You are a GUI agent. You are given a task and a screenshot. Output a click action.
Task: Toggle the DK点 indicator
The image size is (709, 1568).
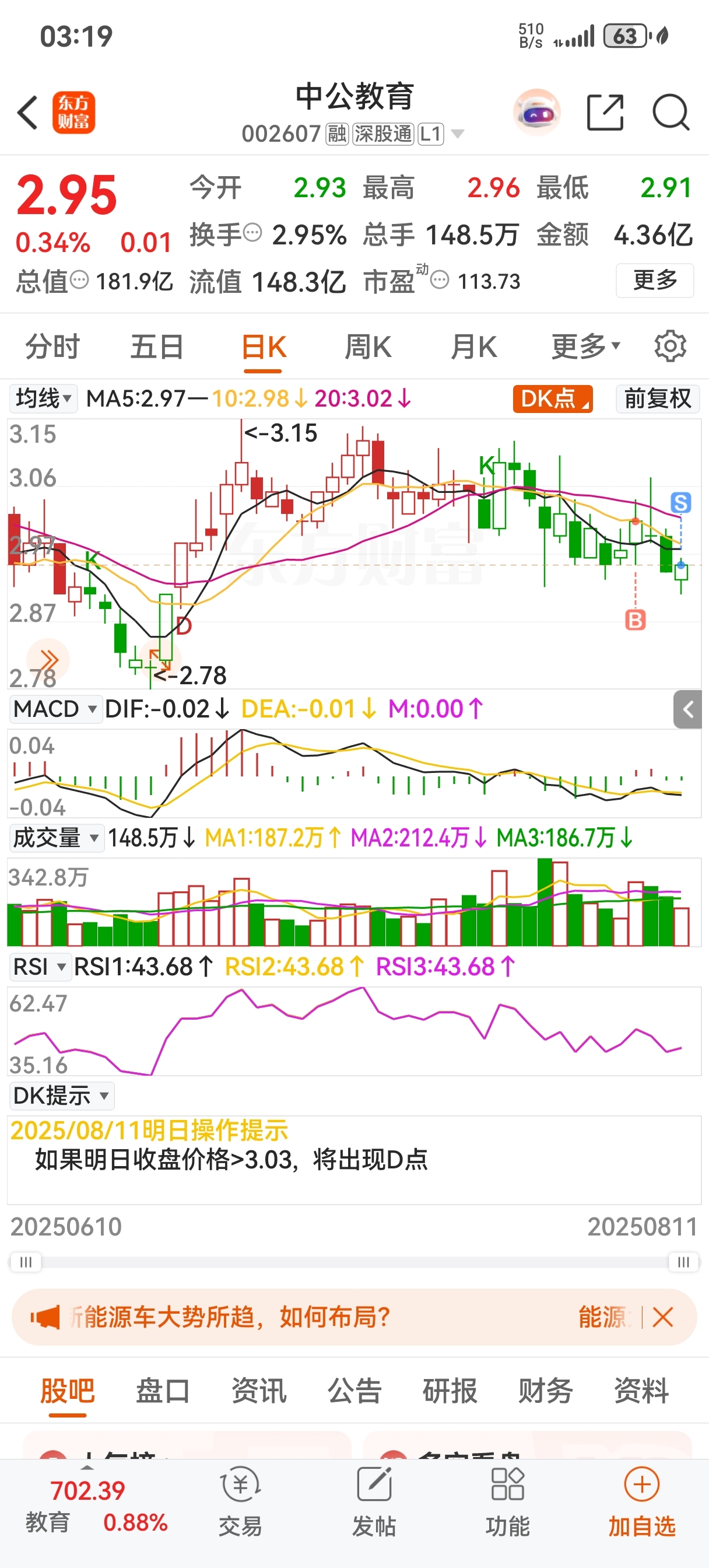pyautogui.click(x=553, y=398)
